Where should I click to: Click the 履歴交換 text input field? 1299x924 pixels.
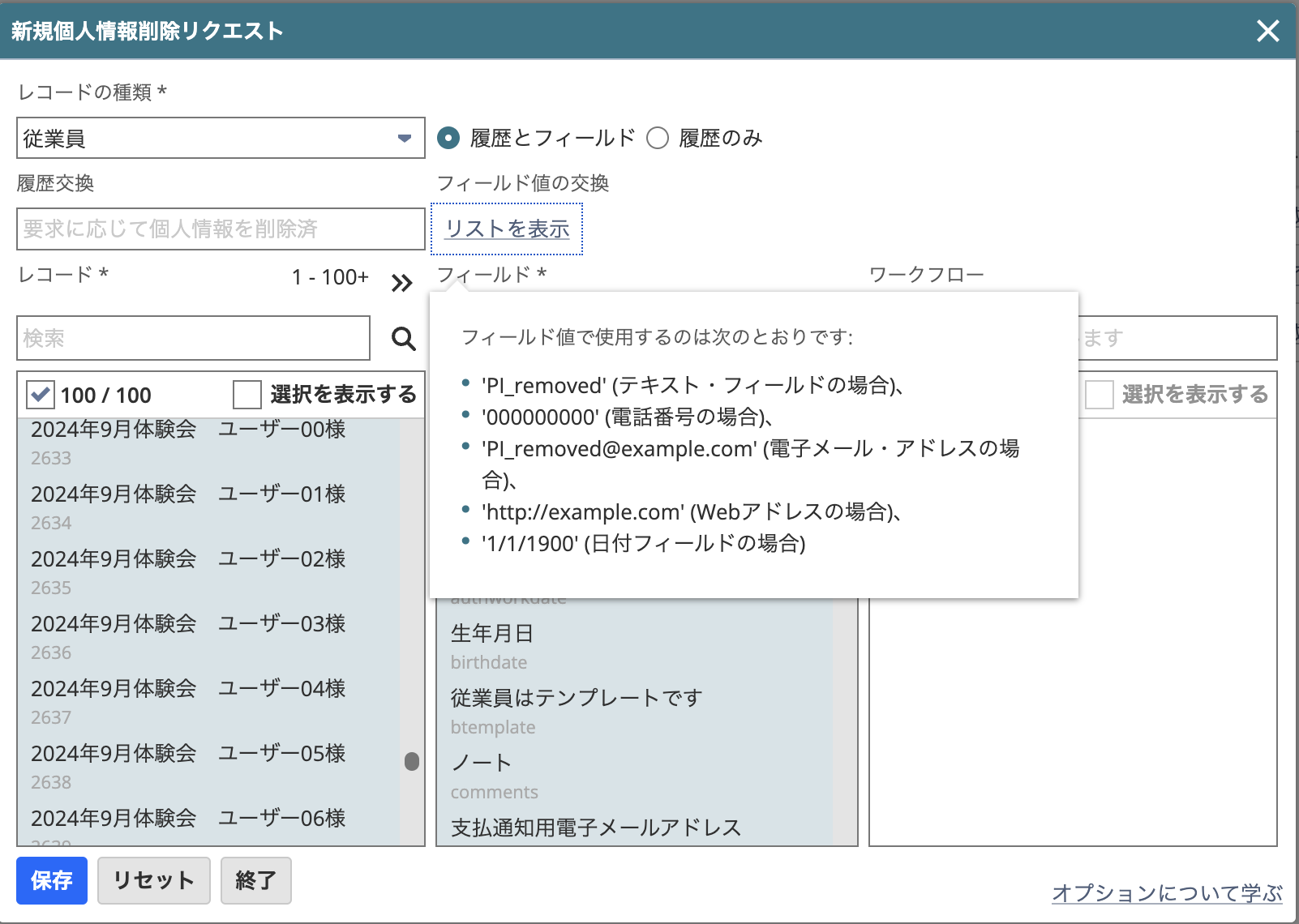point(220,229)
